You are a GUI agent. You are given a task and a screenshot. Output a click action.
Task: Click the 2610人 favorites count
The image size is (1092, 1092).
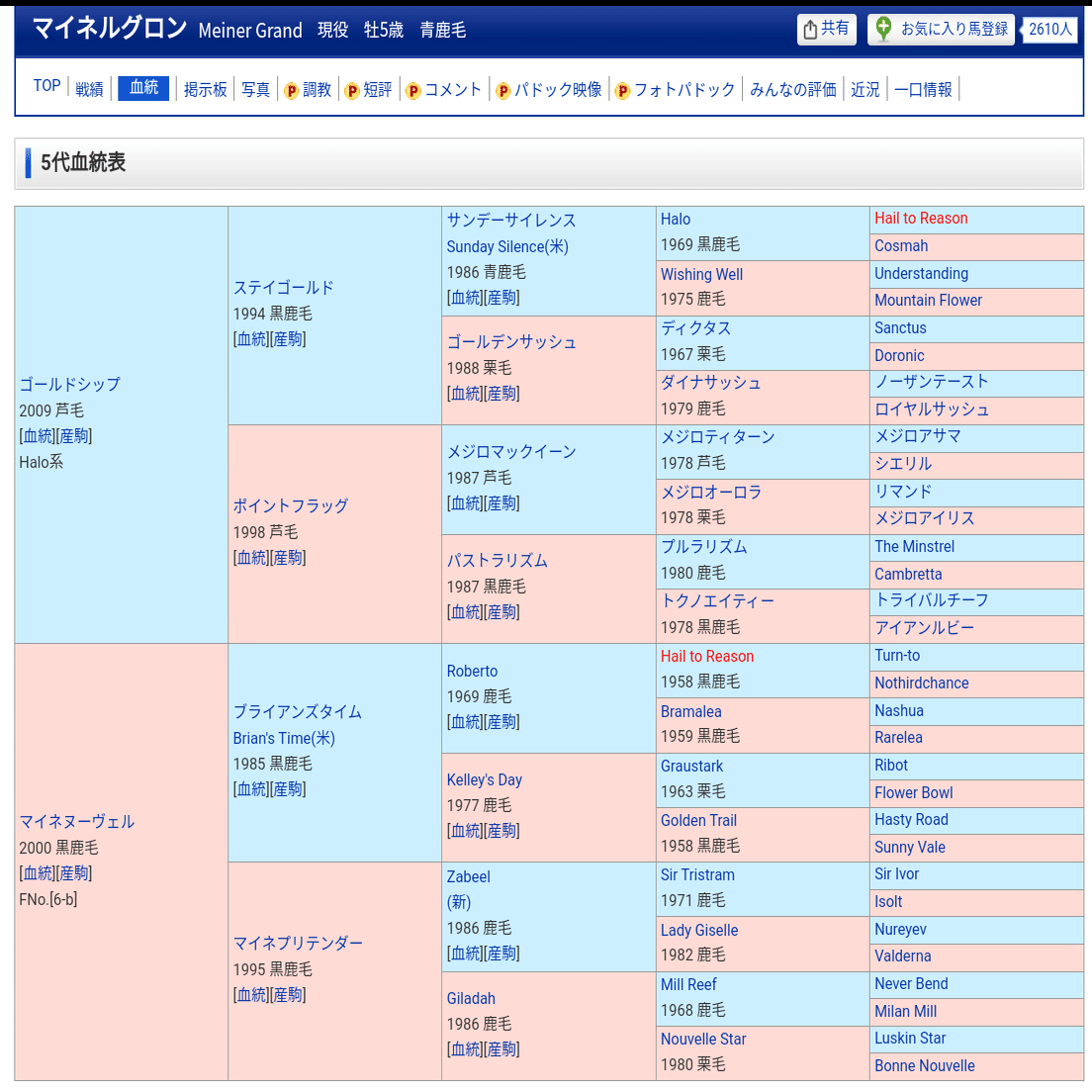(1050, 30)
